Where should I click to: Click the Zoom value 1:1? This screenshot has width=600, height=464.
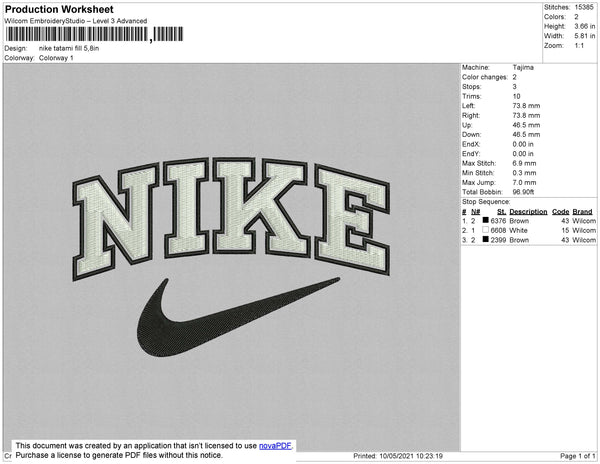click(x=579, y=46)
